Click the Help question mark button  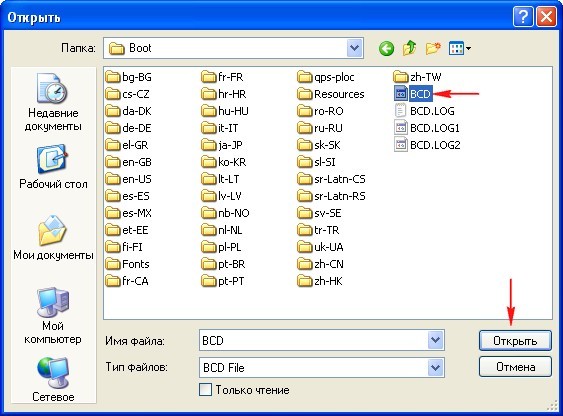(x=522, y=17)
